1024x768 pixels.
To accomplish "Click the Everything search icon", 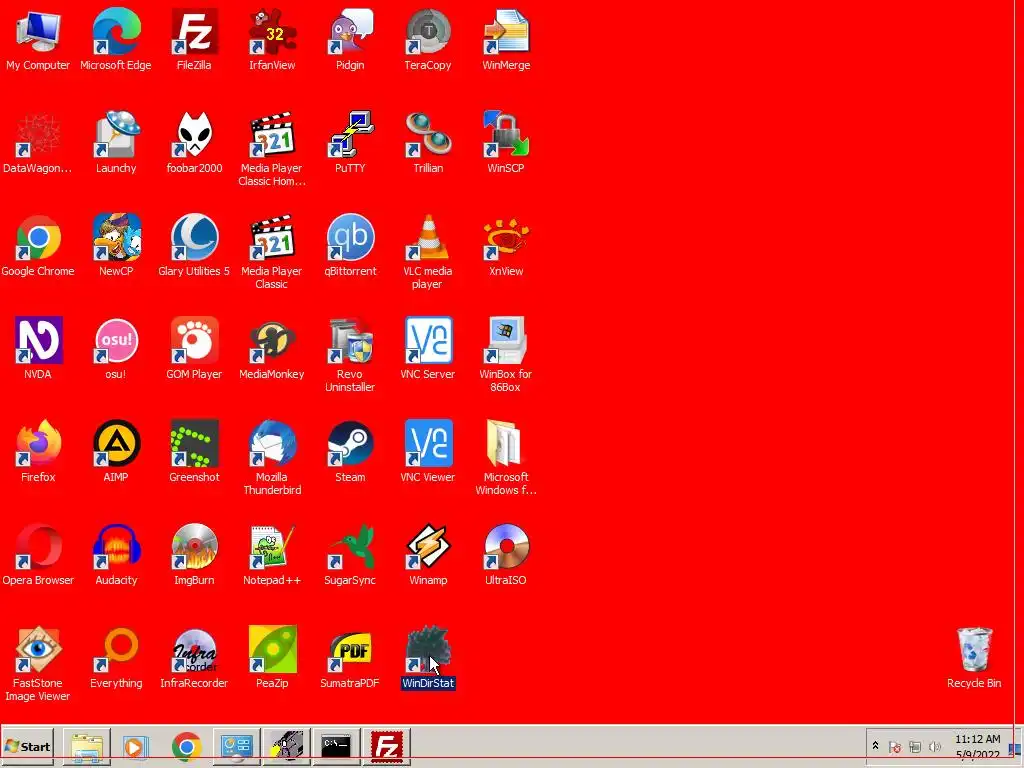I will (x=116, y=650).
